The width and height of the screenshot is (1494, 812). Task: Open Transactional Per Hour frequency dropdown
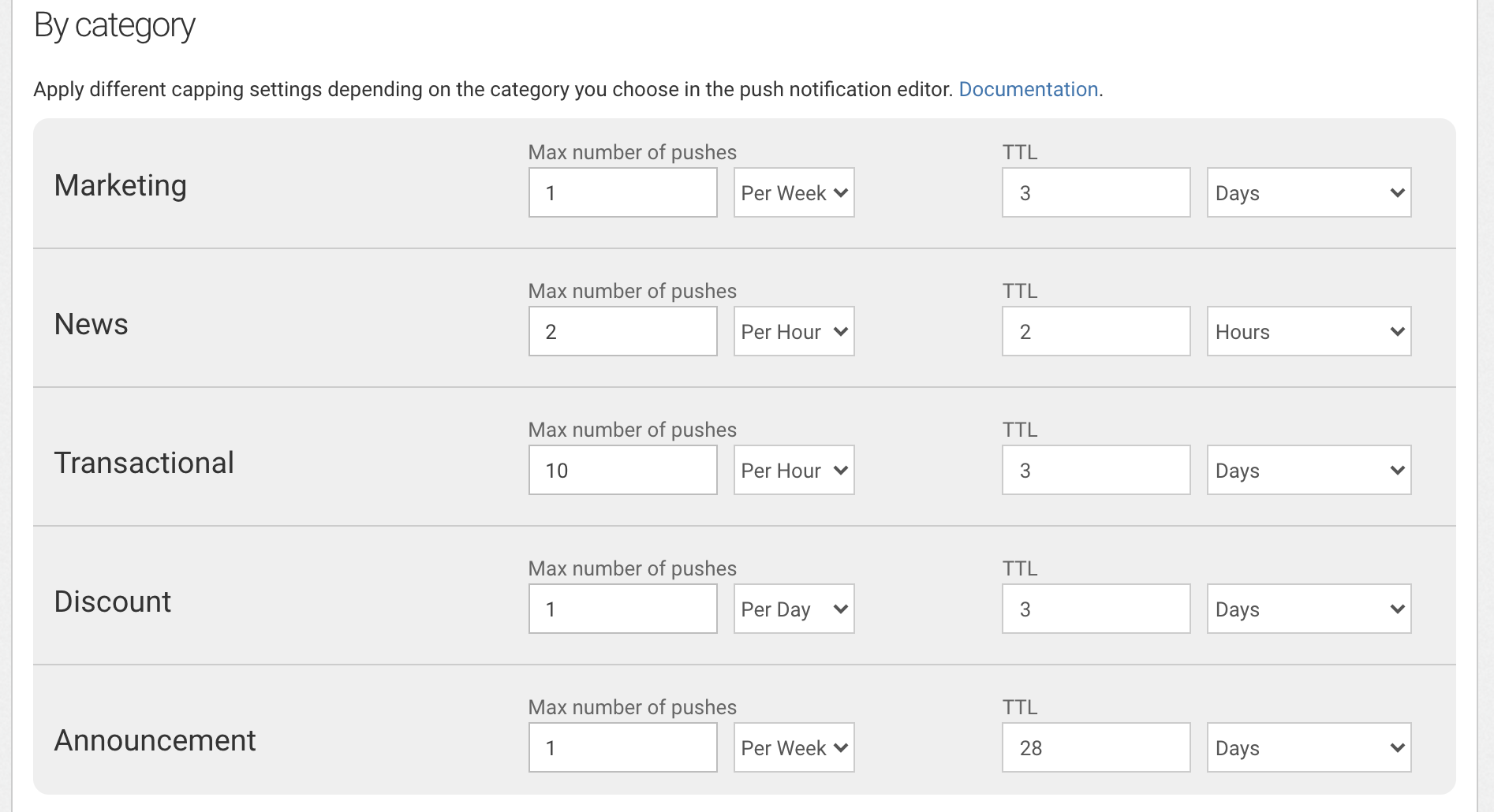pos(794,470)
